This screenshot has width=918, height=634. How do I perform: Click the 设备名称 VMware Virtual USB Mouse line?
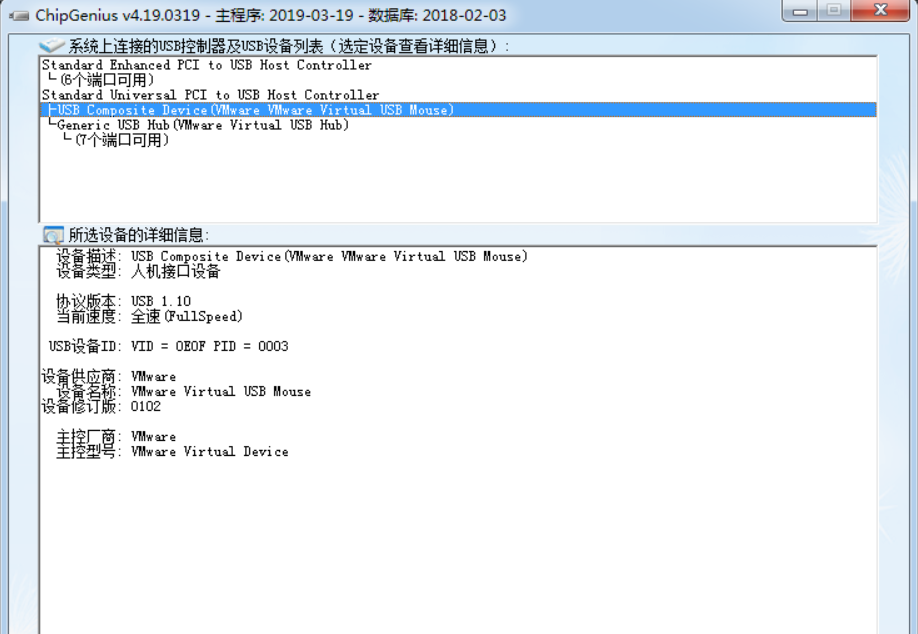coord(183,392)
